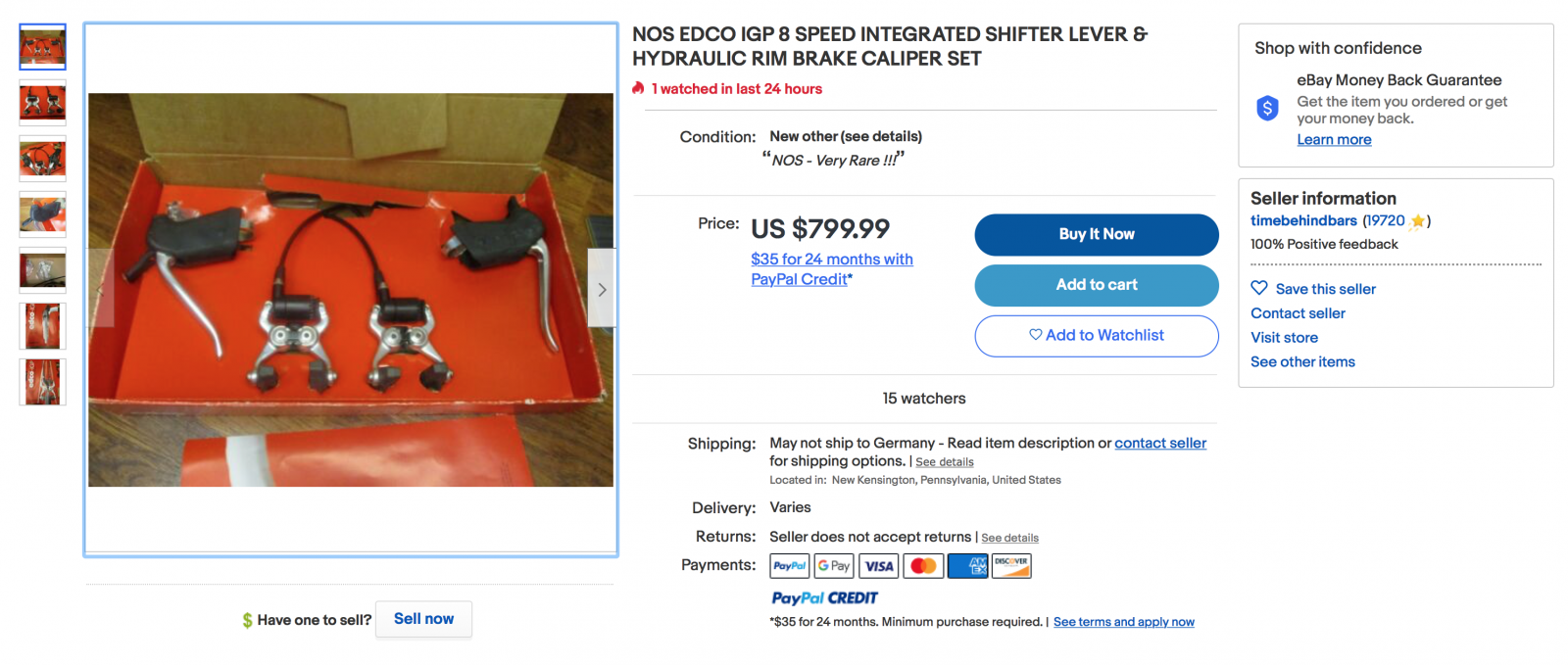Image resolution: width=1568 pixels, height=665 pixels.
Task: Click the PayPal payment icon
Action: tap(789, 566)
